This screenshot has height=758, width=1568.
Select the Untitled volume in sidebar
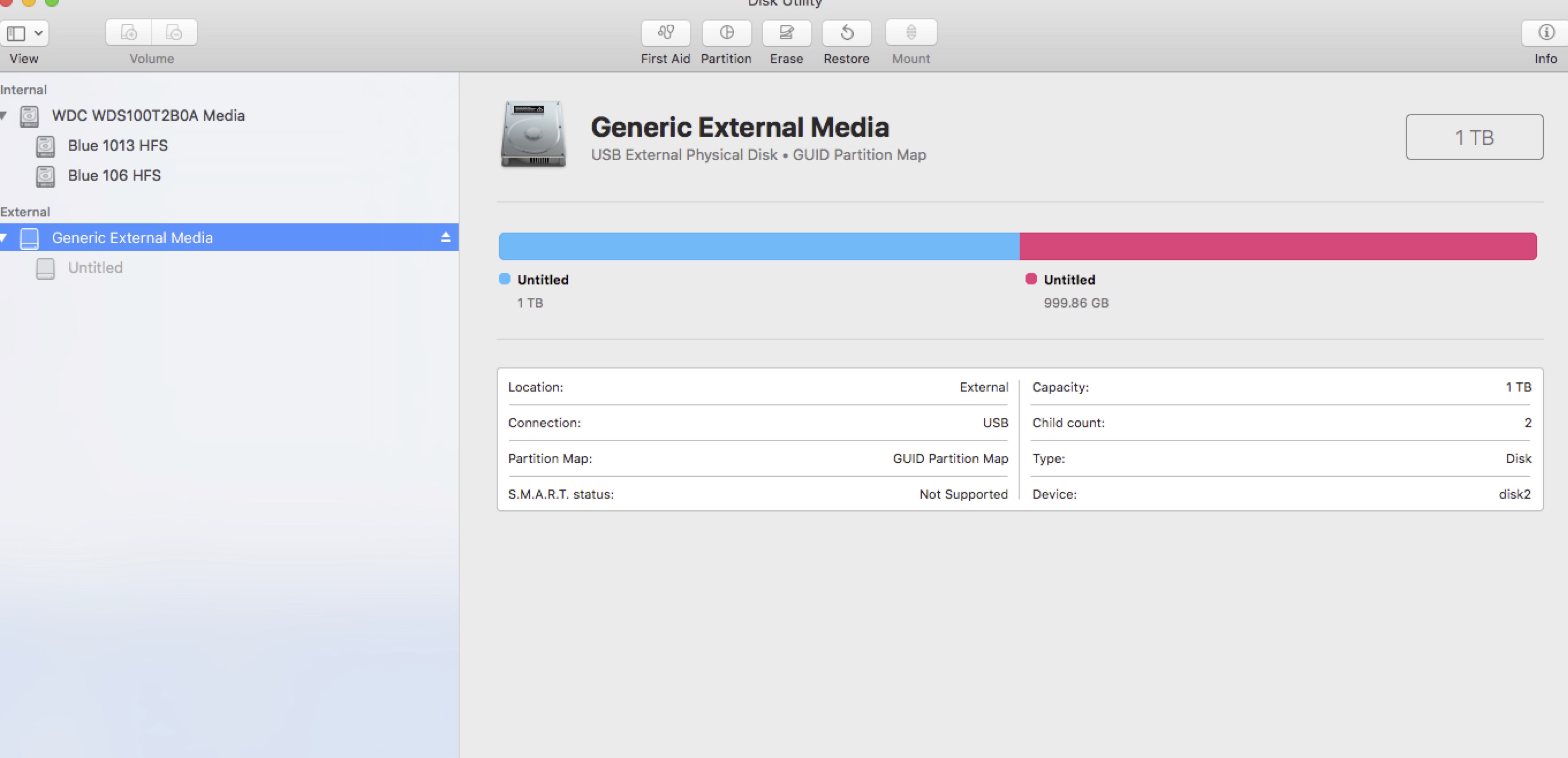tap(95, 268)
